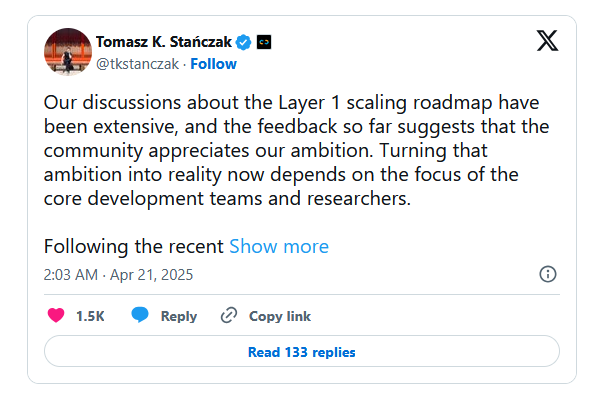This screenshot has height=398, width=600.
Task: Open the @tkstanczak handle link
Action: click(x=137, y=64)
